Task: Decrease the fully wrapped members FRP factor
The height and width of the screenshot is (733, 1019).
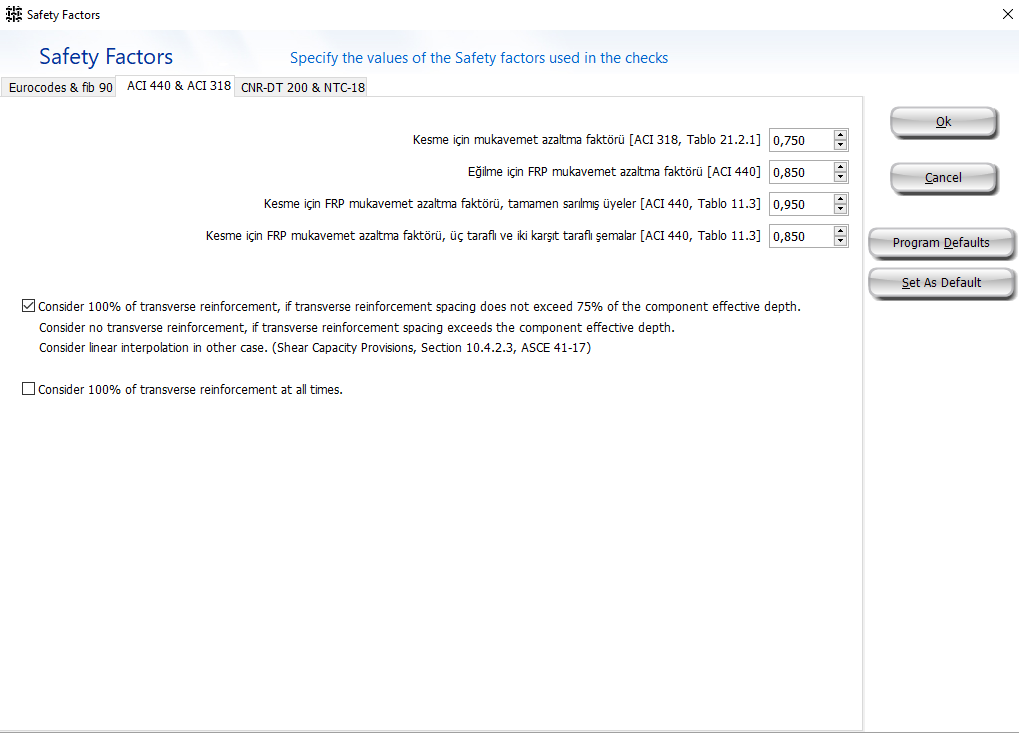Action: point(840,209)
